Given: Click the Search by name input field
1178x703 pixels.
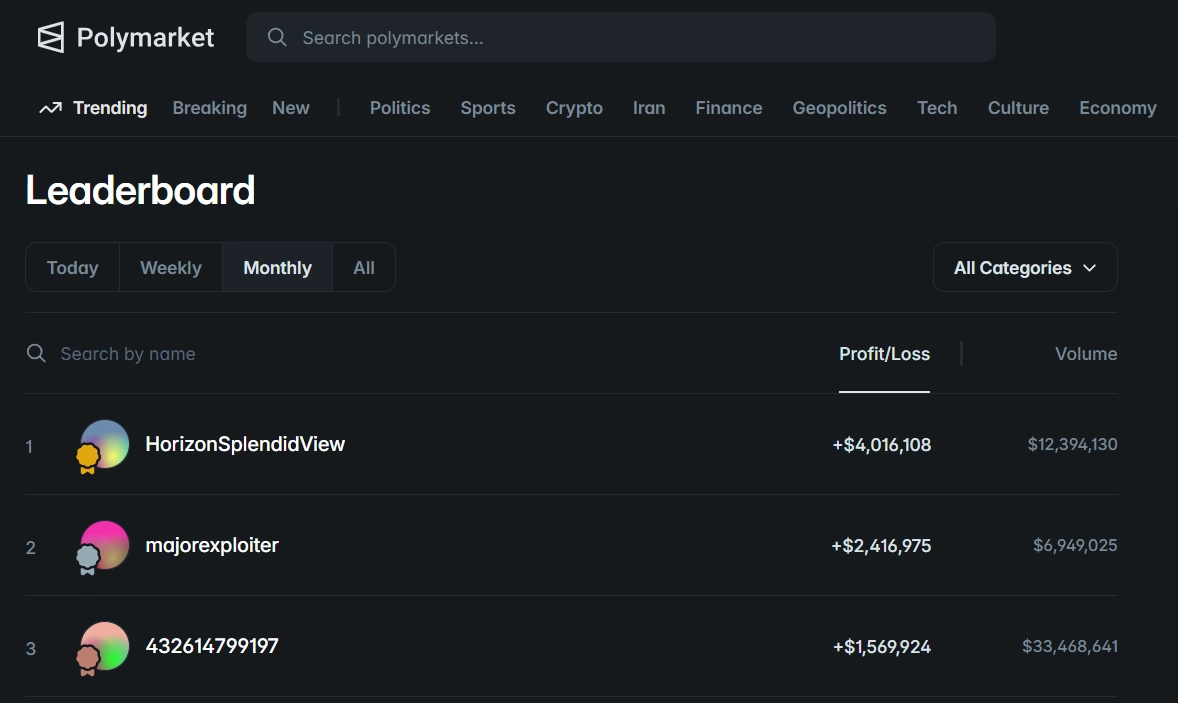Looking at the screenshot, I should (x=128, y=353).
